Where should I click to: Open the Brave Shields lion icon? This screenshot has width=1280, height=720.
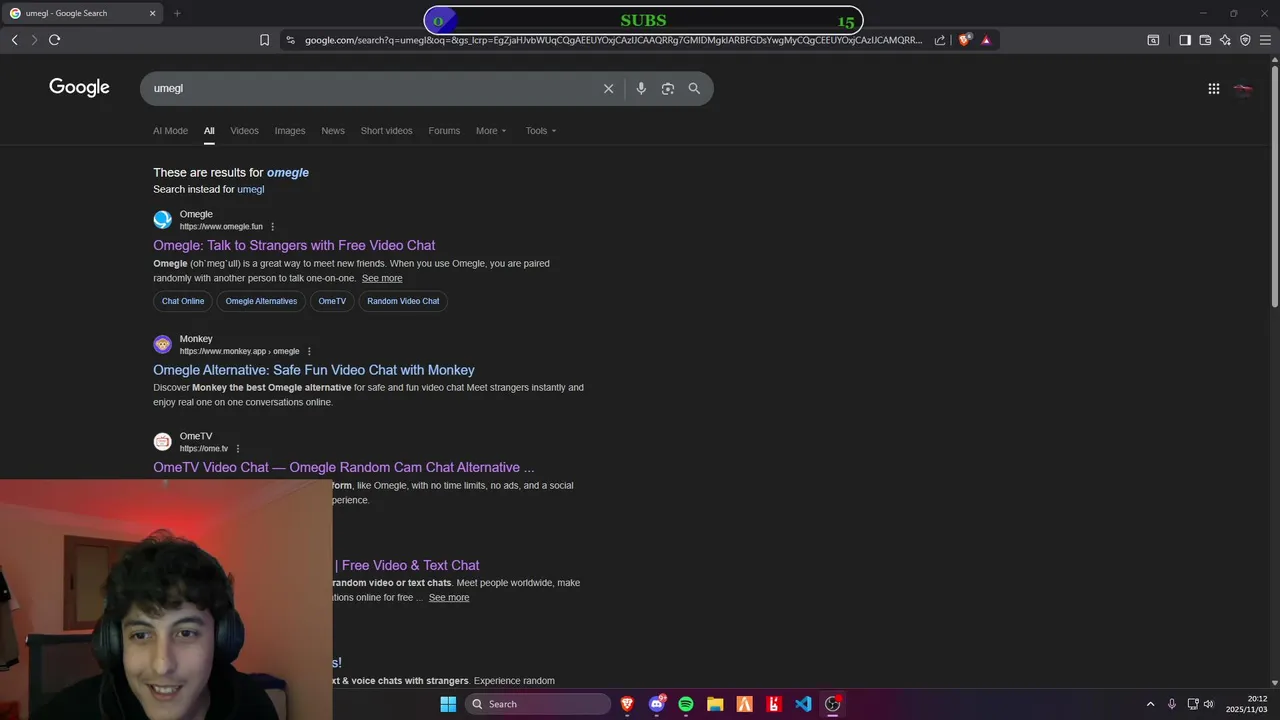point(965,40)
